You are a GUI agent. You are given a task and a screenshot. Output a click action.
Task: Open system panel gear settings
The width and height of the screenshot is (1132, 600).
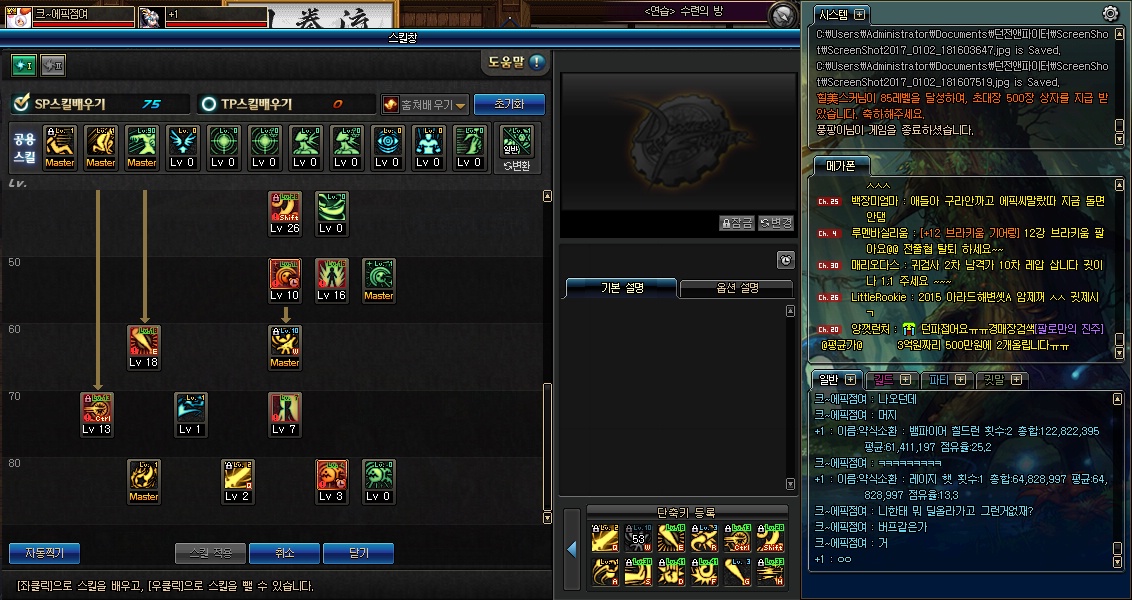coord(1110,13)
